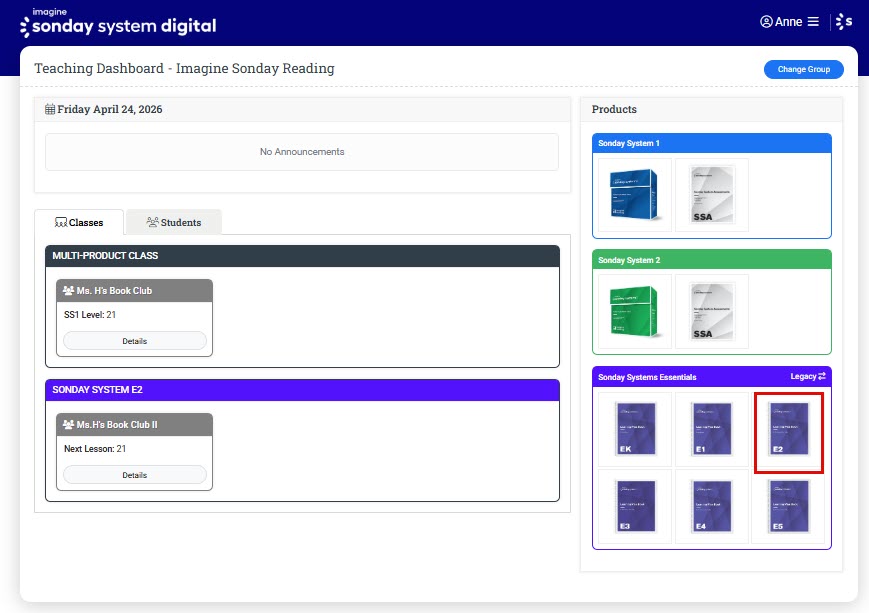Select the Ms.H's Book Club II class header
Viewport: 869px width, 613px height.
[135, 425]
